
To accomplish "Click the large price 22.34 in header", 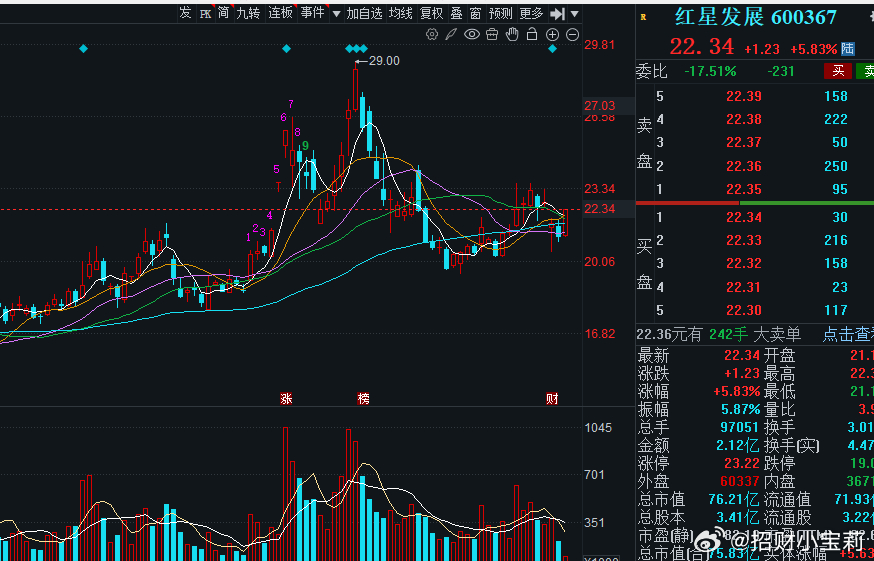I will 702,47.
